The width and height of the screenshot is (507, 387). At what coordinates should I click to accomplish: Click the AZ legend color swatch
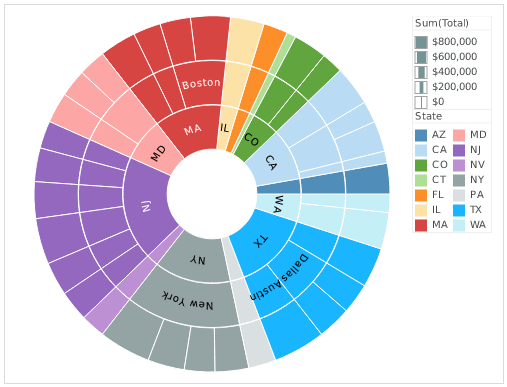pos(421,135)
